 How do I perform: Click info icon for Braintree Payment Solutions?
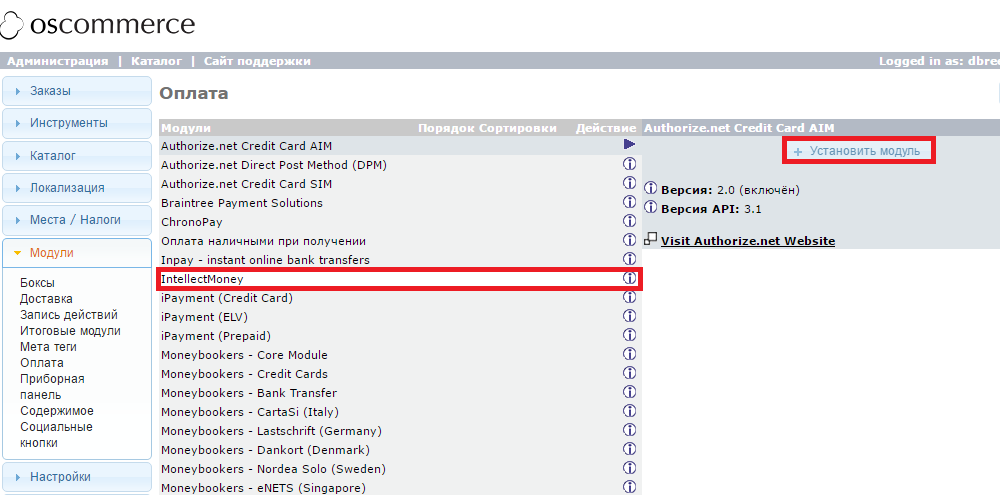click(630, 203)
